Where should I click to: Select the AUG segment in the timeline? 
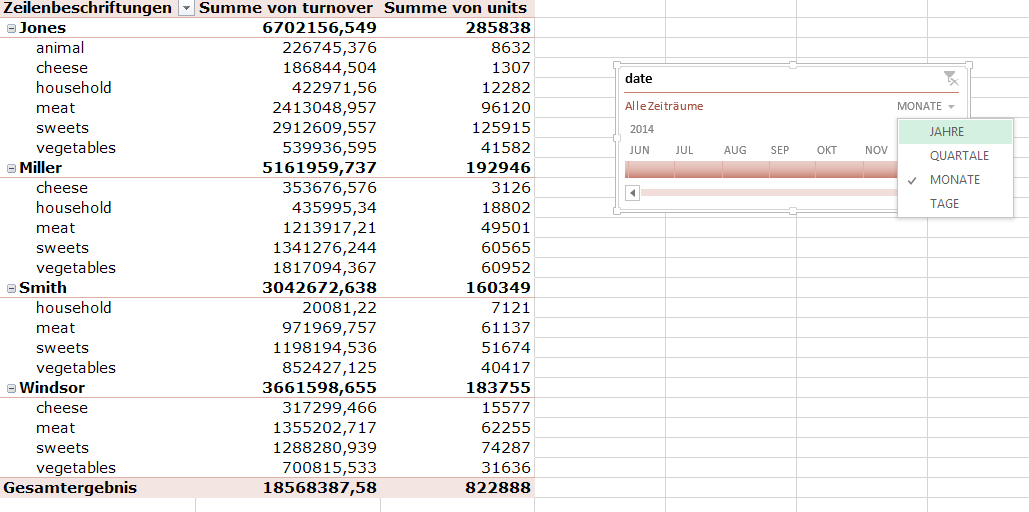click(735, 169)
